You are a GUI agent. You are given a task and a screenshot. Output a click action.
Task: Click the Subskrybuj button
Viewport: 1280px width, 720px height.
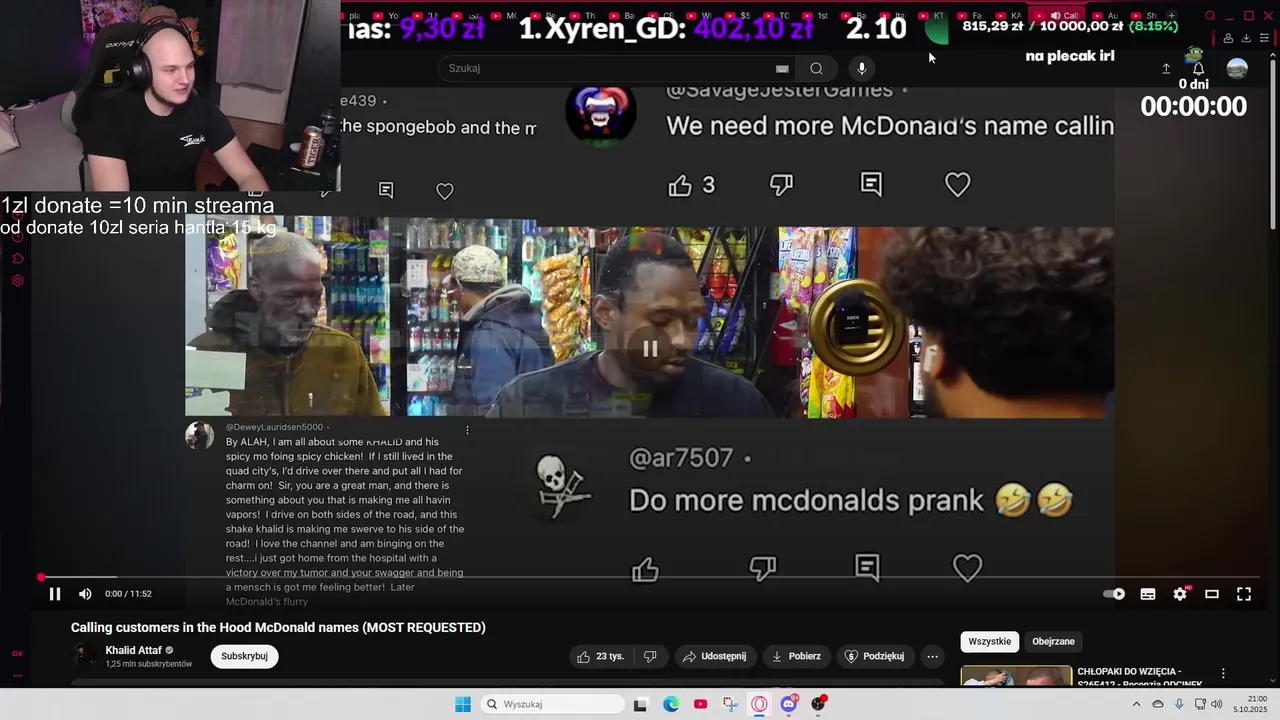point(244,656)
